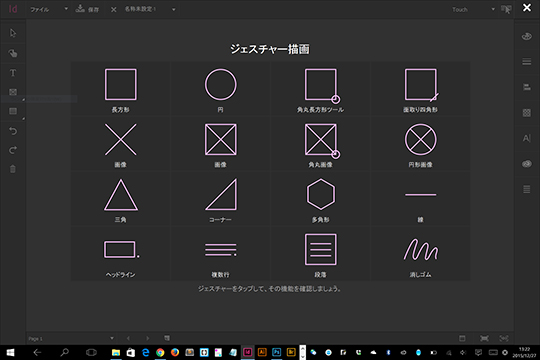This screenshot has height=360, width=540.
Task: Tap the 角丸画像 gesture
Action: [321, 144]
